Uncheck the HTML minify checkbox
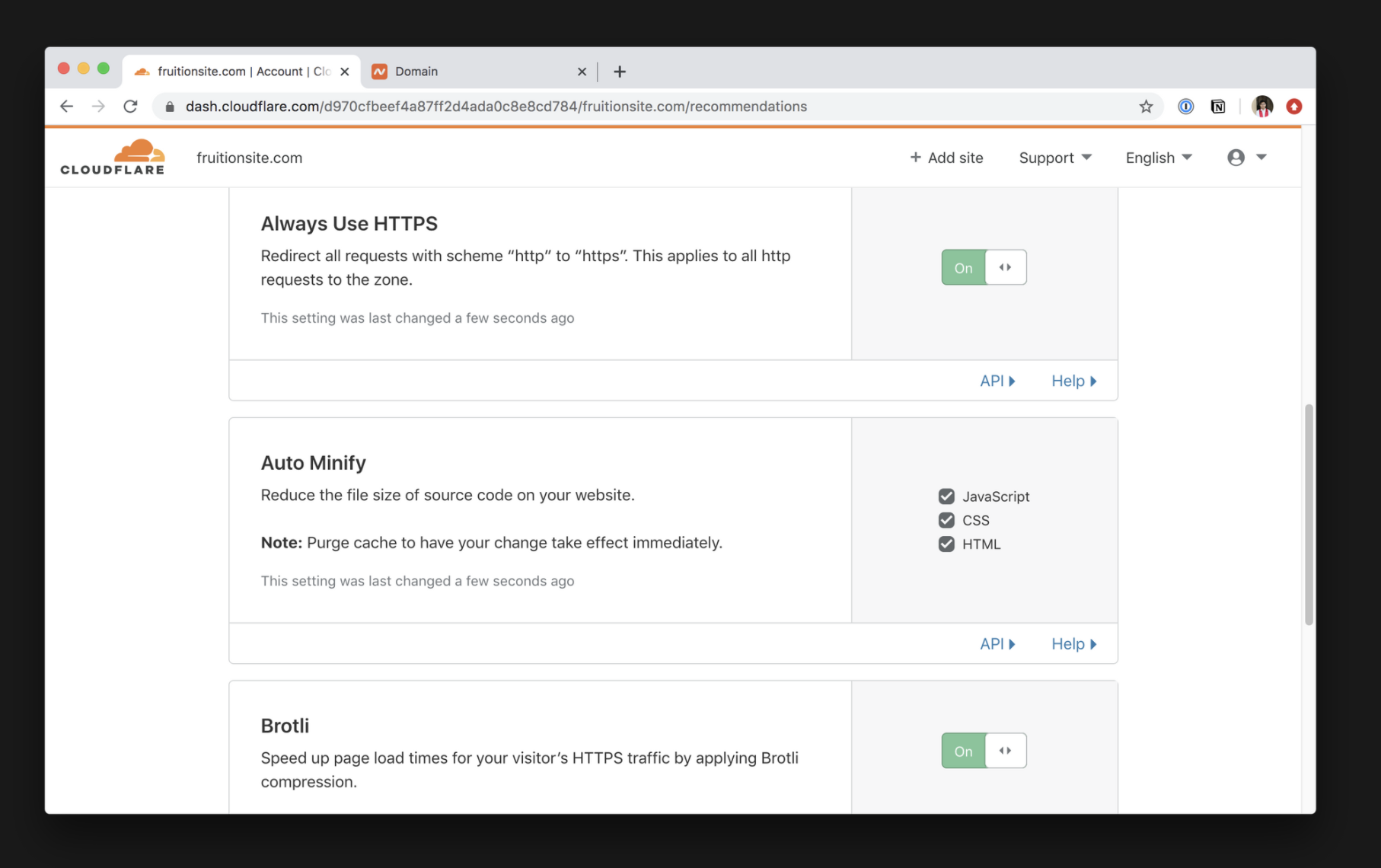 pyautogui.click(x=946, y=544)
